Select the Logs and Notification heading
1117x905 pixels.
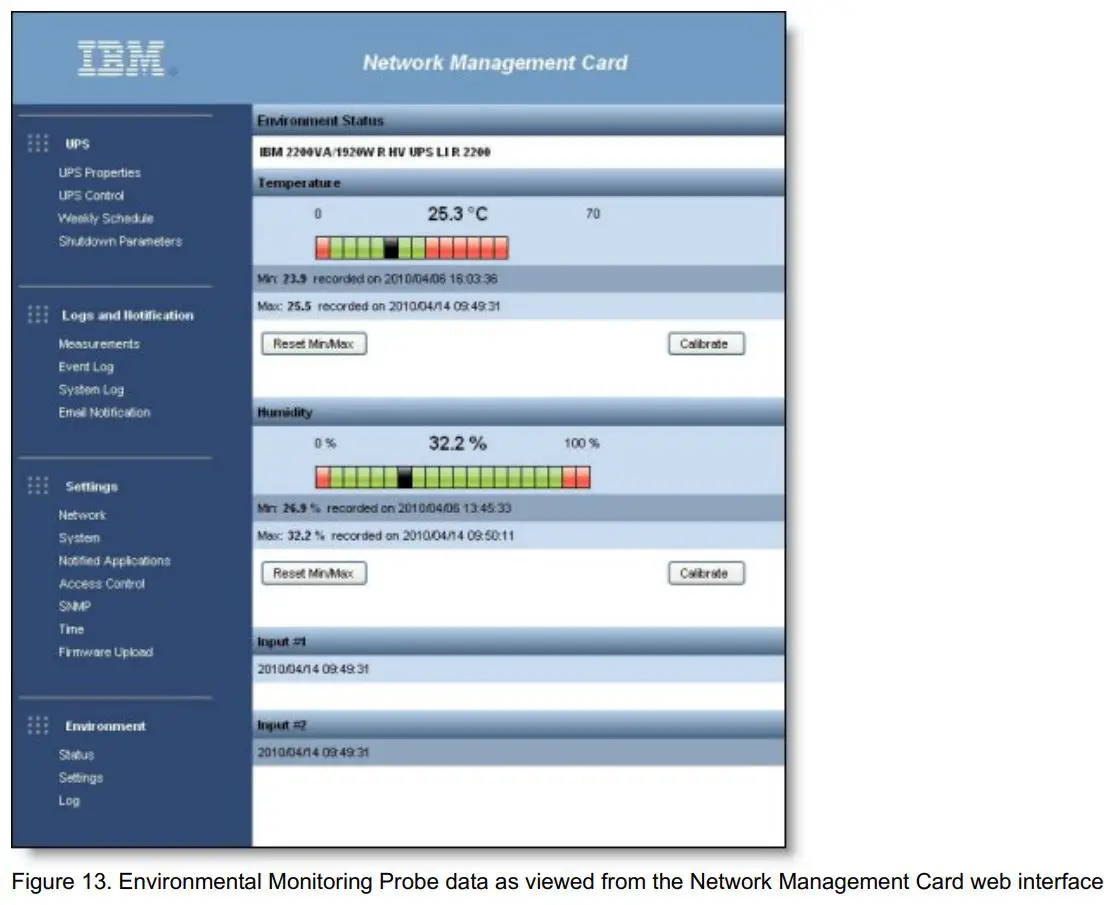pos(128,315)
